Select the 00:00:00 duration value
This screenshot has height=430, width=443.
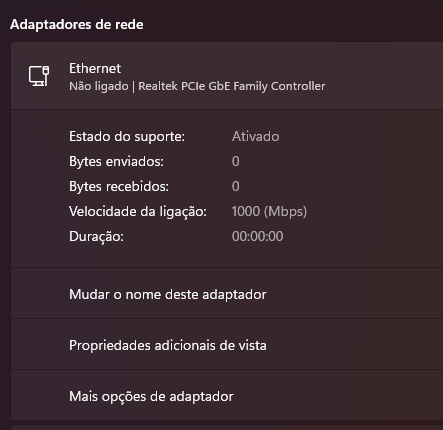pos(258,236)
